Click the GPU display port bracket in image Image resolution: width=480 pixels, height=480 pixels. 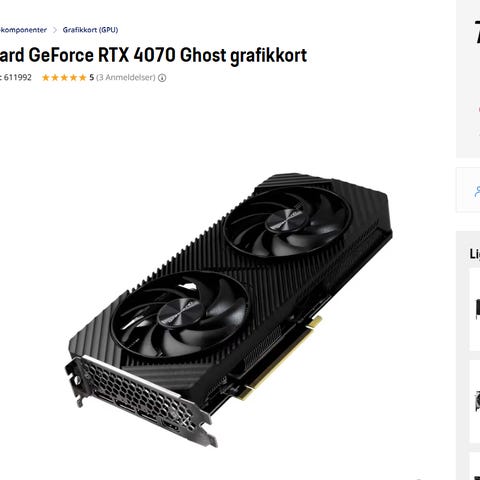click(x=140, y=400)
